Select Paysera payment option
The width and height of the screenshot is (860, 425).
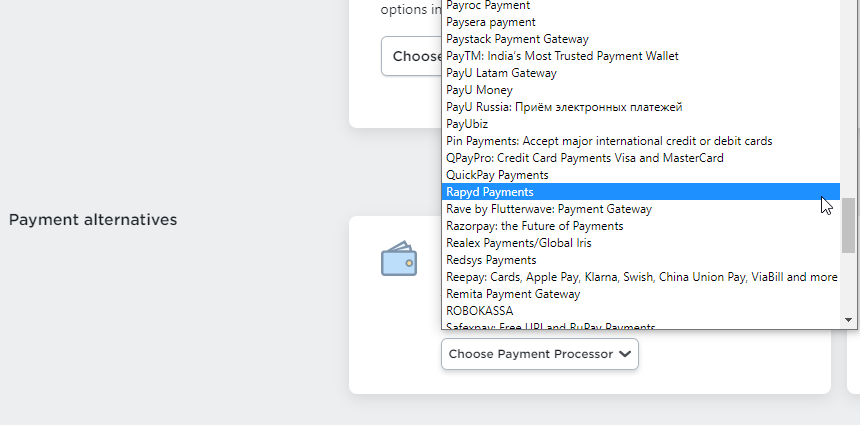click(x=490, y=22)
